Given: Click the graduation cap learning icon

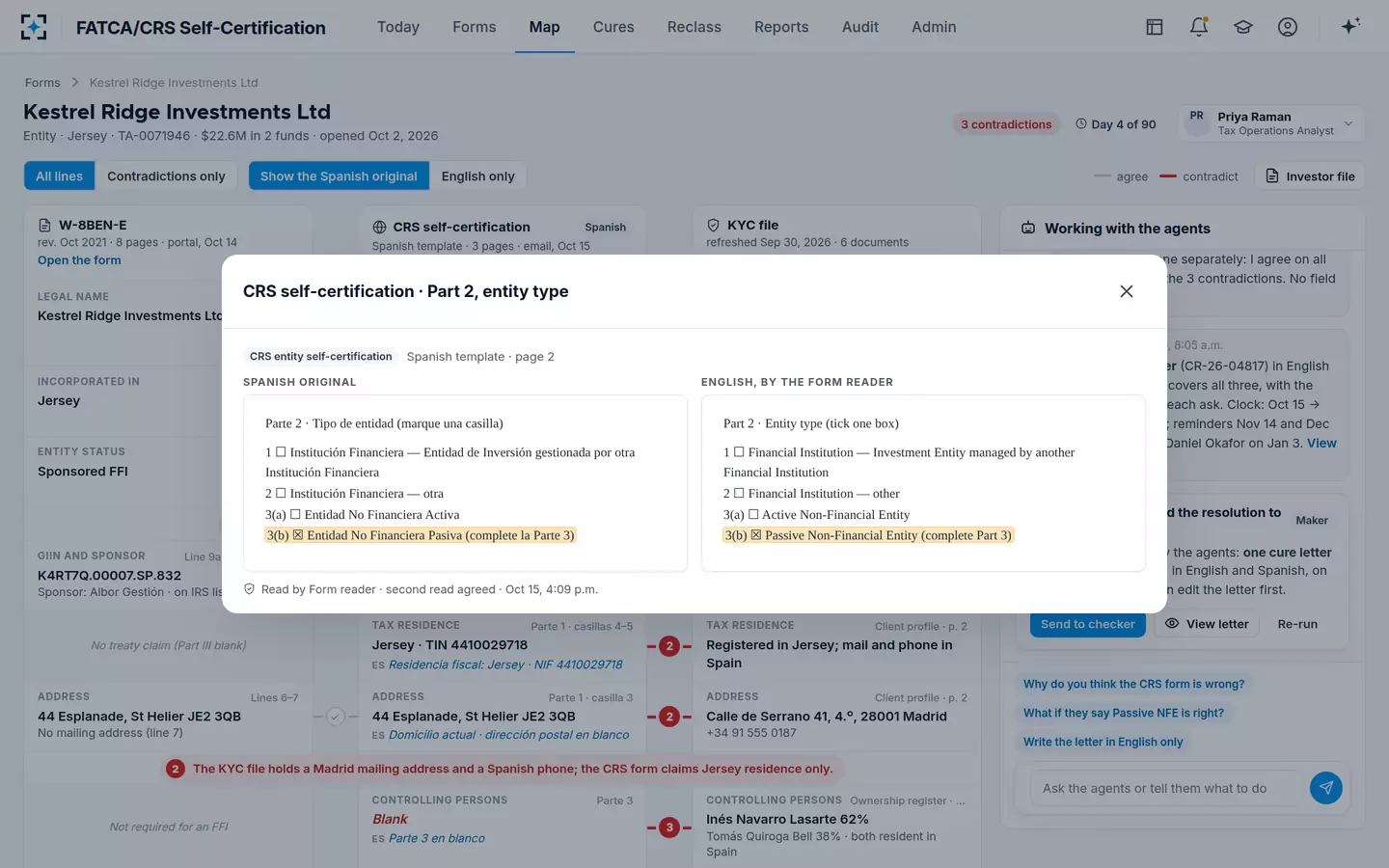Looking at the screenshot, I should (1243, 27).
